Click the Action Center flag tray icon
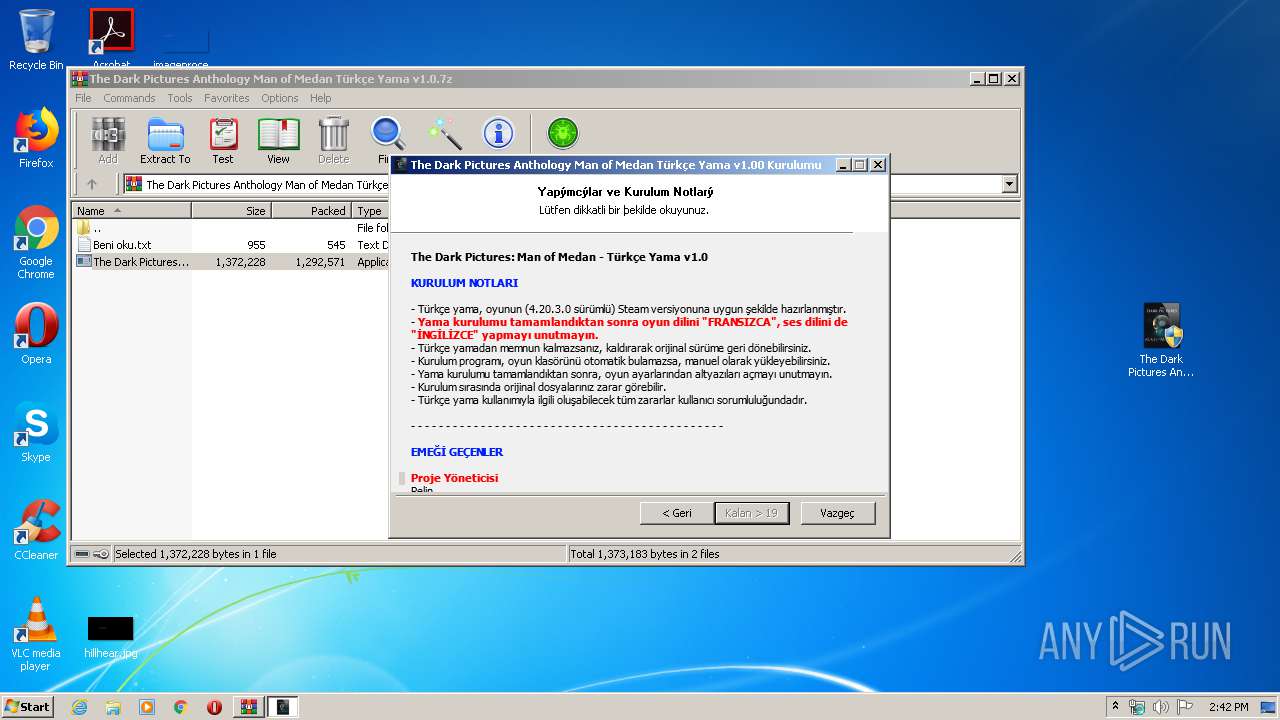Screen dimensions: 1280x720 [x=1185, y=707]
